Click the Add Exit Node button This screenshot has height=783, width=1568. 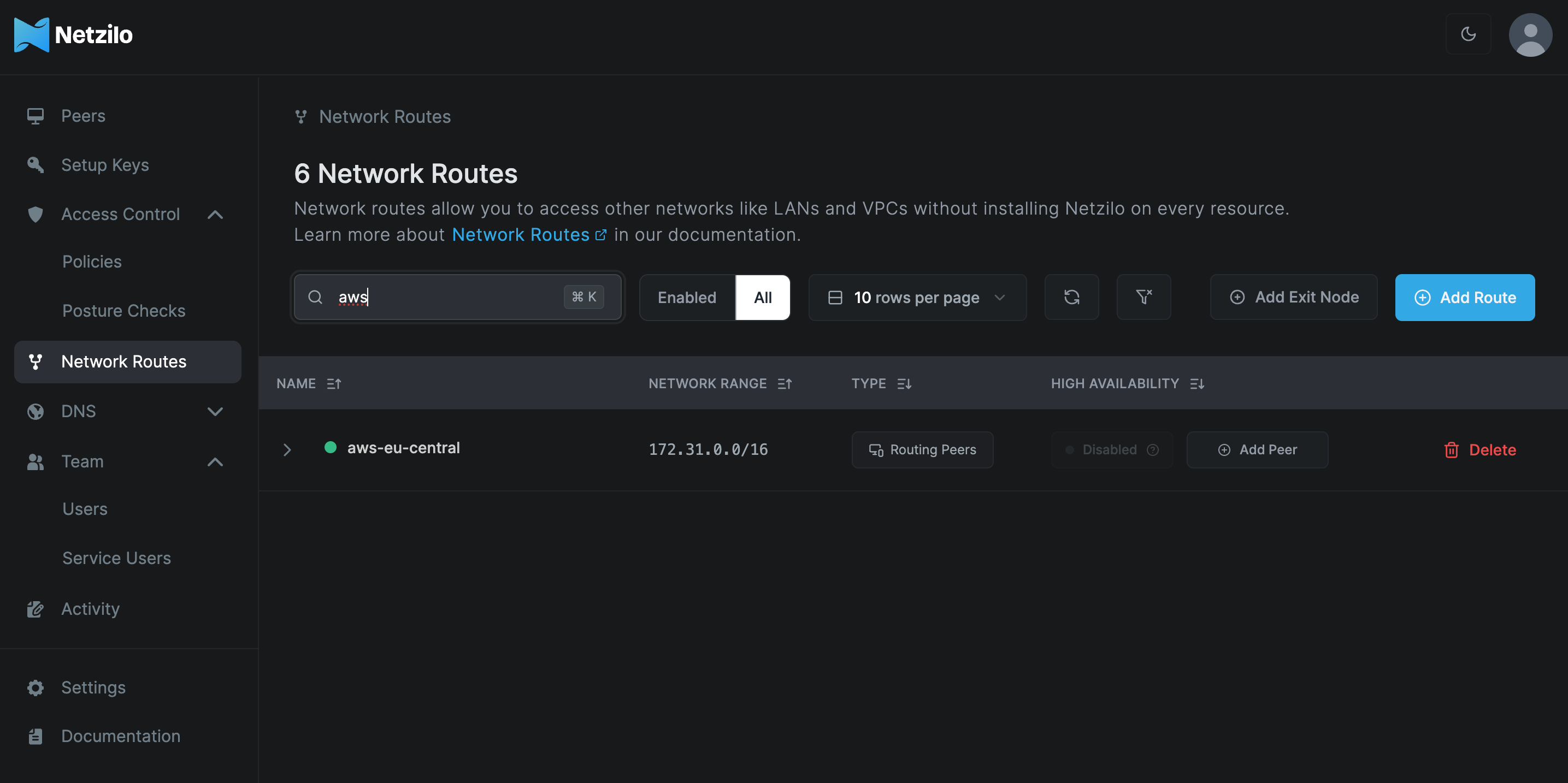1294,297
